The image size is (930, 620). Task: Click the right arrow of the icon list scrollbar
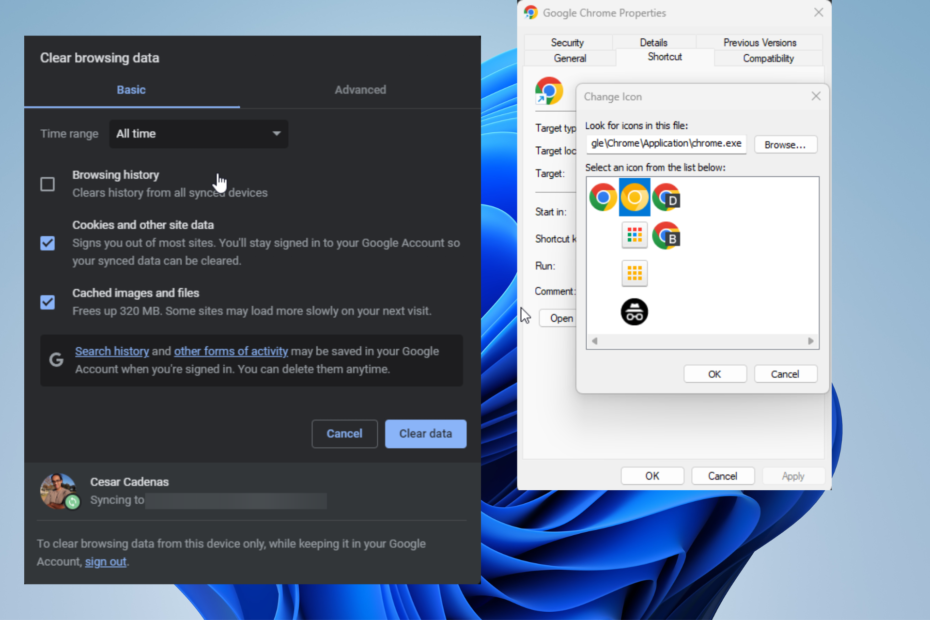(812, 341)
